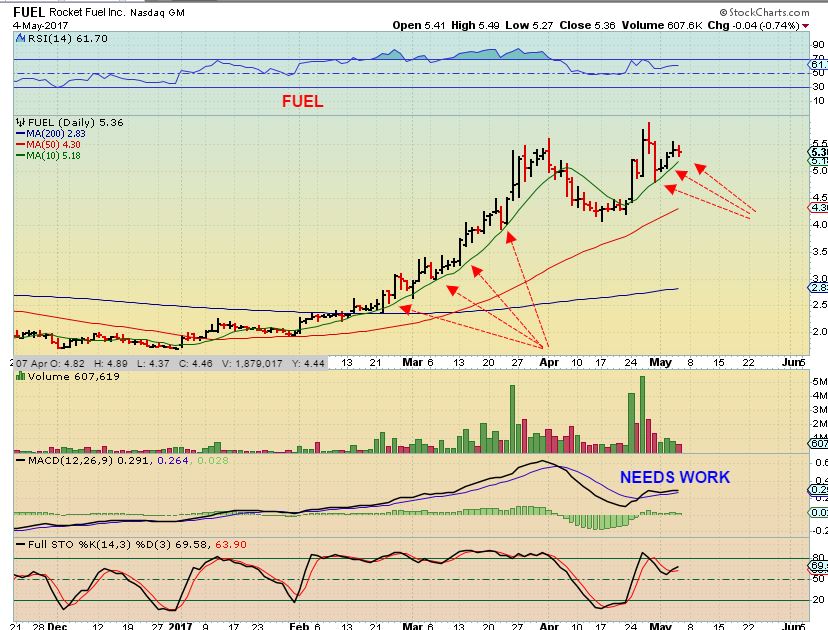The image size is (828, 630).
Task: Click the Y: 4.44 readout value
Action: pyautogui.click(x=306, y=363)
